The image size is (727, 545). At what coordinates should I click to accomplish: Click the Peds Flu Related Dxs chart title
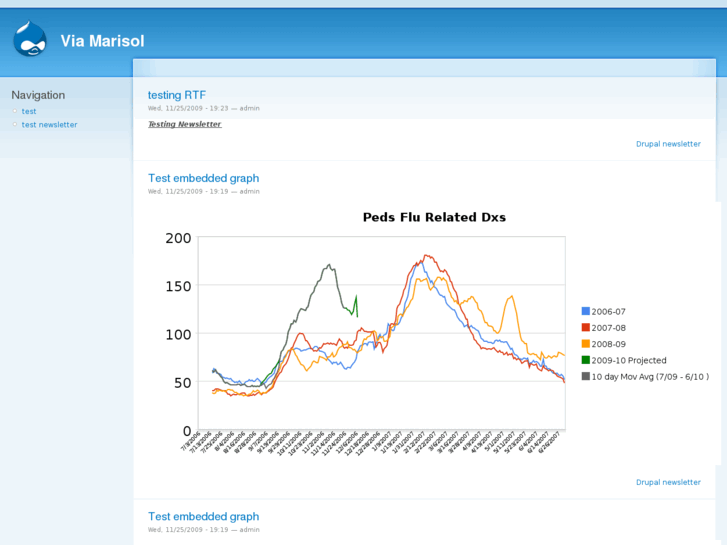[x=434, y=217]
